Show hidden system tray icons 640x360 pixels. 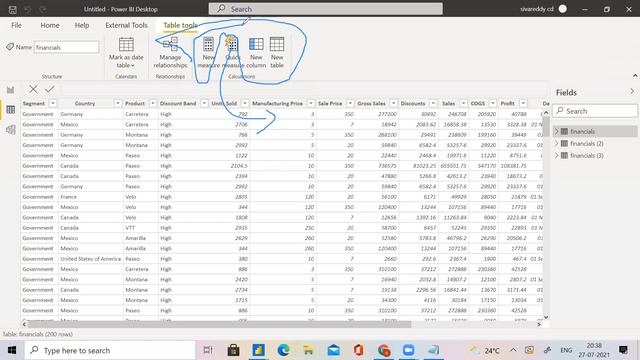(513, 350)
